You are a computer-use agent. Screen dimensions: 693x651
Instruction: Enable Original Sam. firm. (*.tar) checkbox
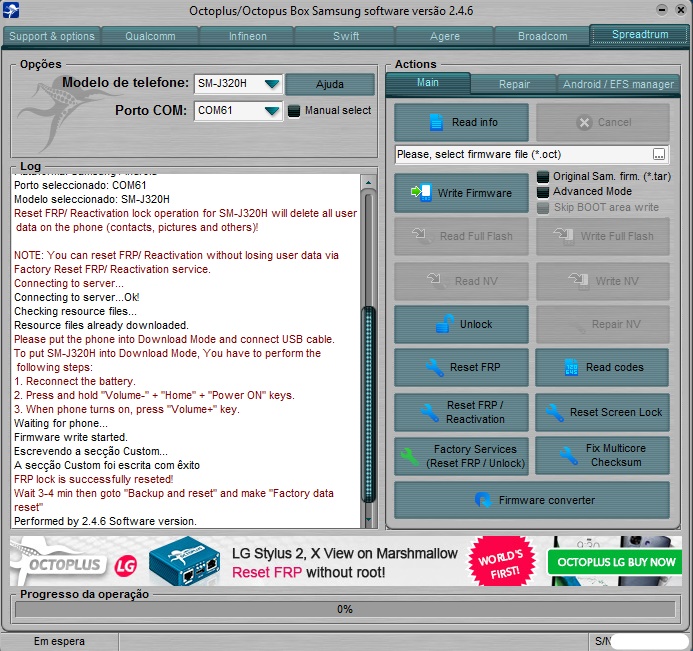tap(543, 177)
